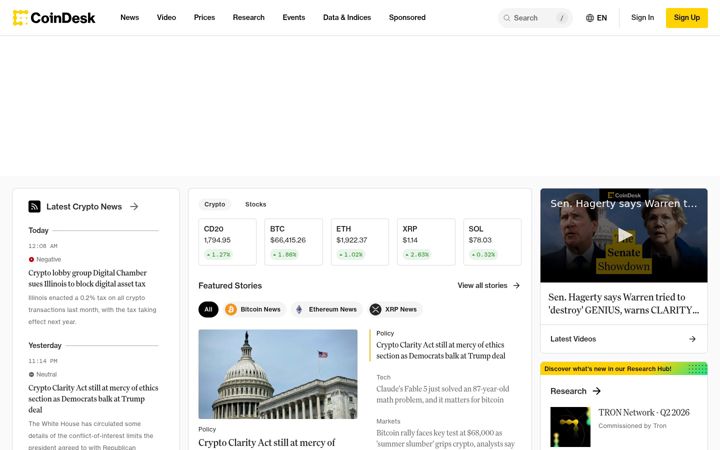Play the Senate Showdown video
Screen dimensions: 720x450
click(624, 235)
